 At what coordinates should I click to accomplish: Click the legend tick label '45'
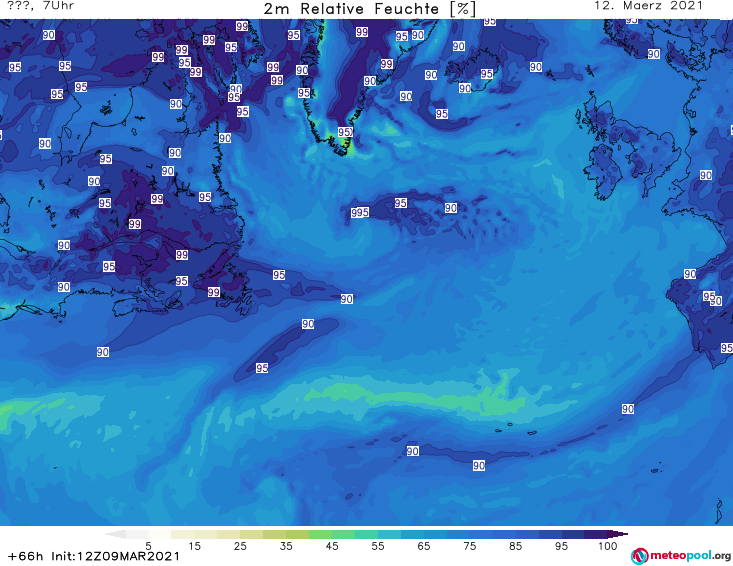point(332,546)
